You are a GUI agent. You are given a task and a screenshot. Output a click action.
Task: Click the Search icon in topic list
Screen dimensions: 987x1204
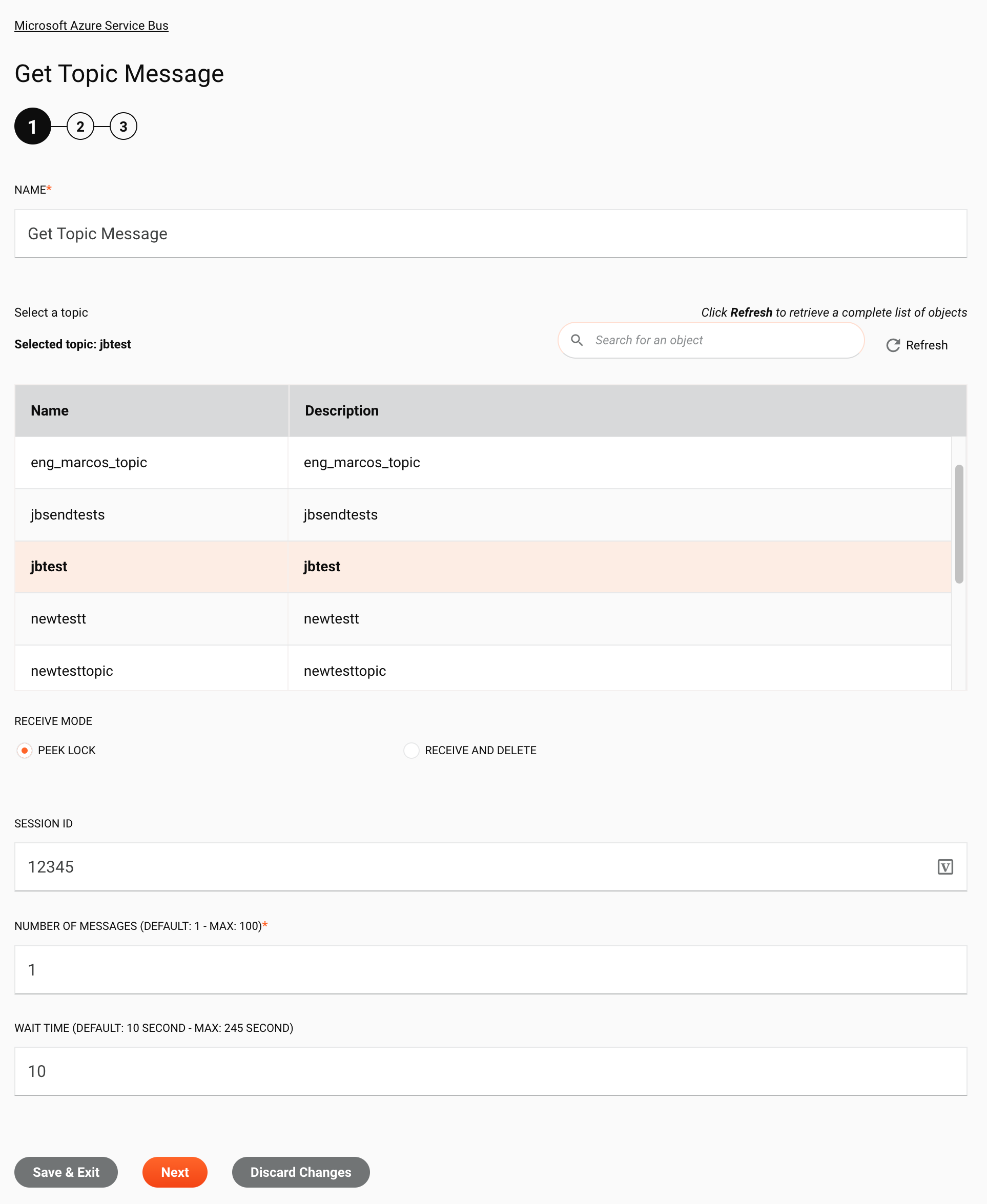[577, 340]
